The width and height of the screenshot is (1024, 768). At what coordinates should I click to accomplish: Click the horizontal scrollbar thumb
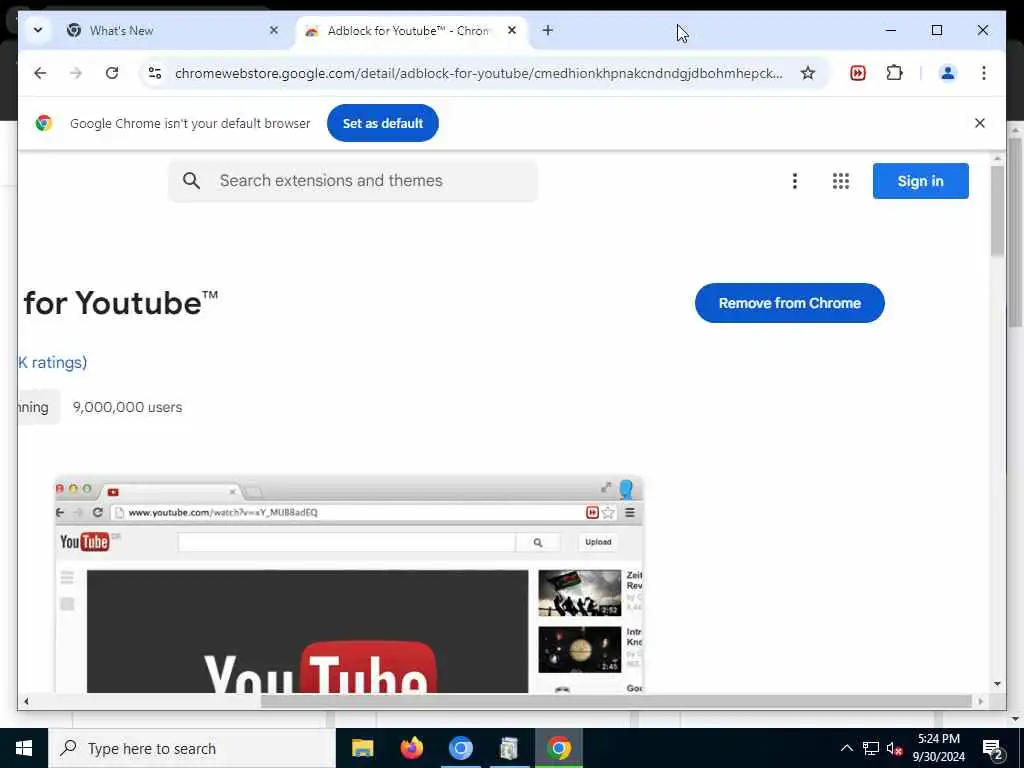coord(616,701)
